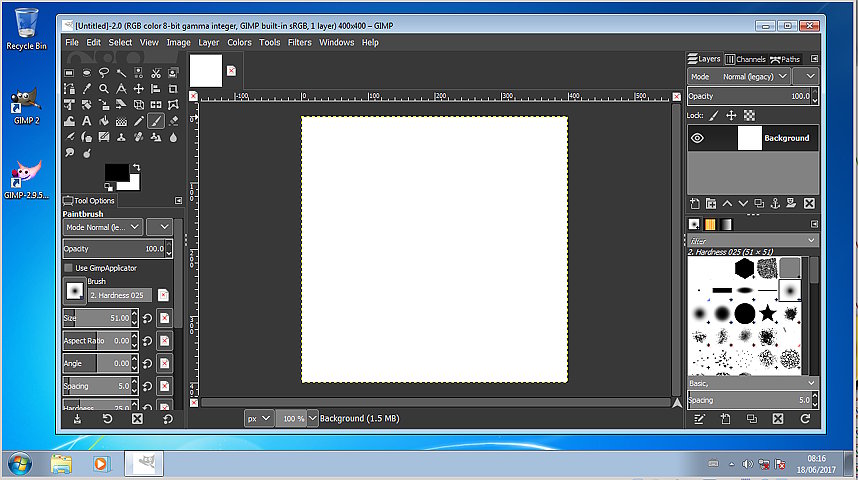This screenshot has width=858, height=480.
Task: Toggle lock alpha channel checkerboard
Action: tap(749, 115)
